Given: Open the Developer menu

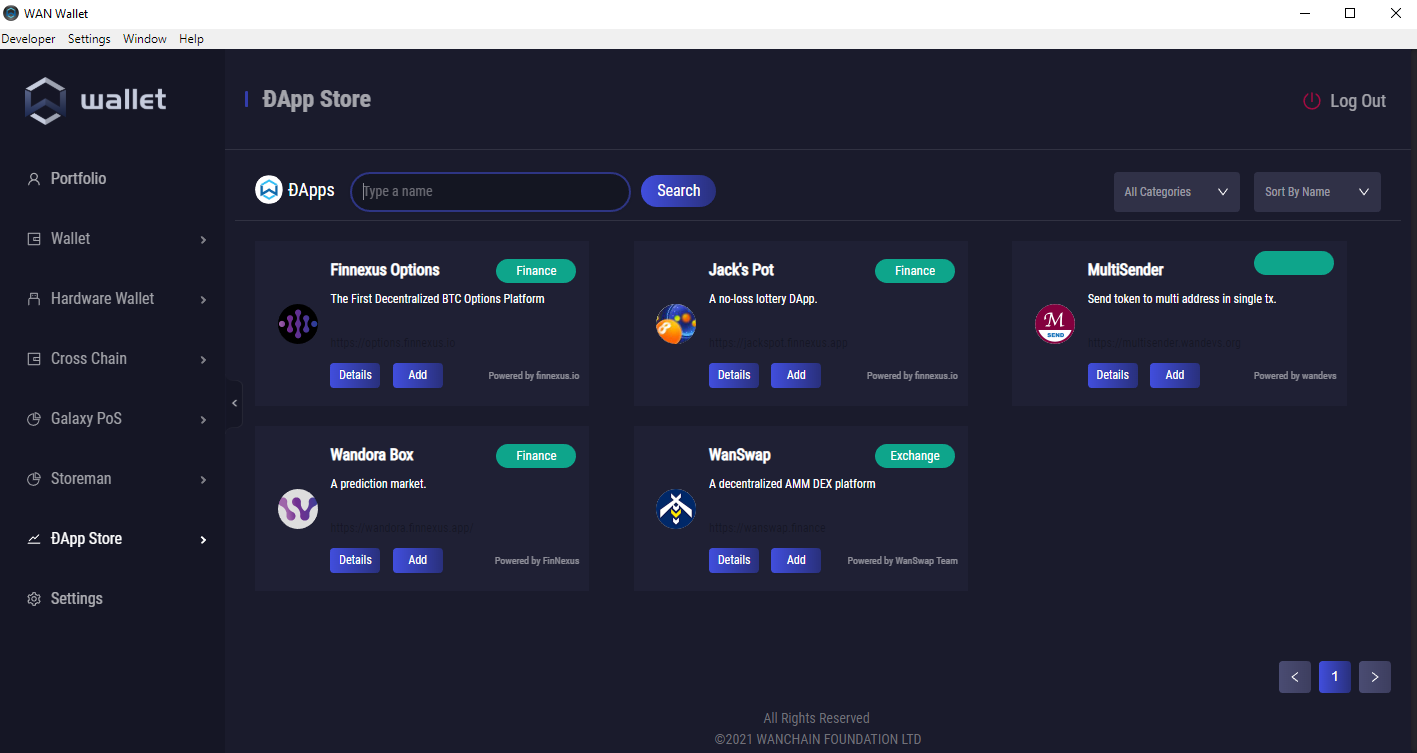Looking at the screenshot, I should point(28,39).
